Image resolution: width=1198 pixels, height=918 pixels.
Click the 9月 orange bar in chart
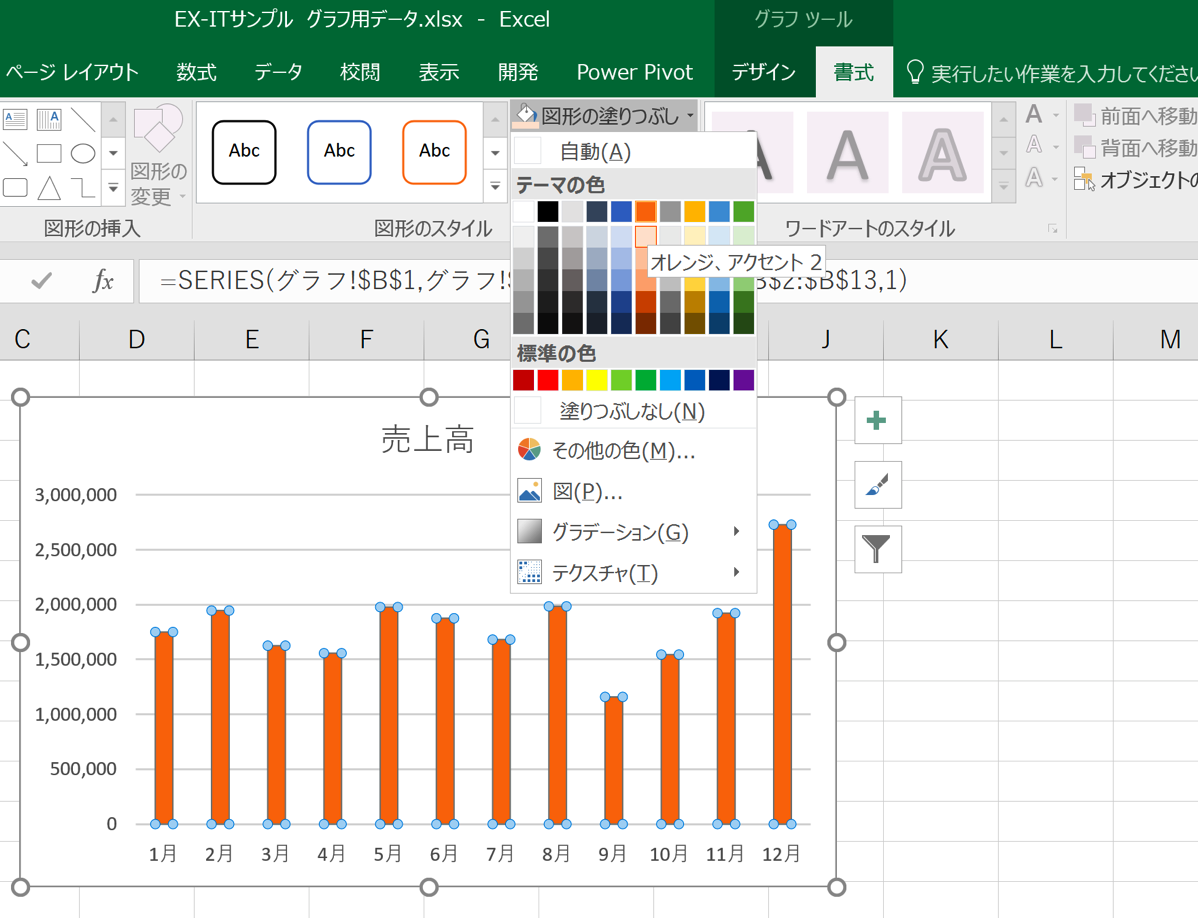(x=614, y=761)
